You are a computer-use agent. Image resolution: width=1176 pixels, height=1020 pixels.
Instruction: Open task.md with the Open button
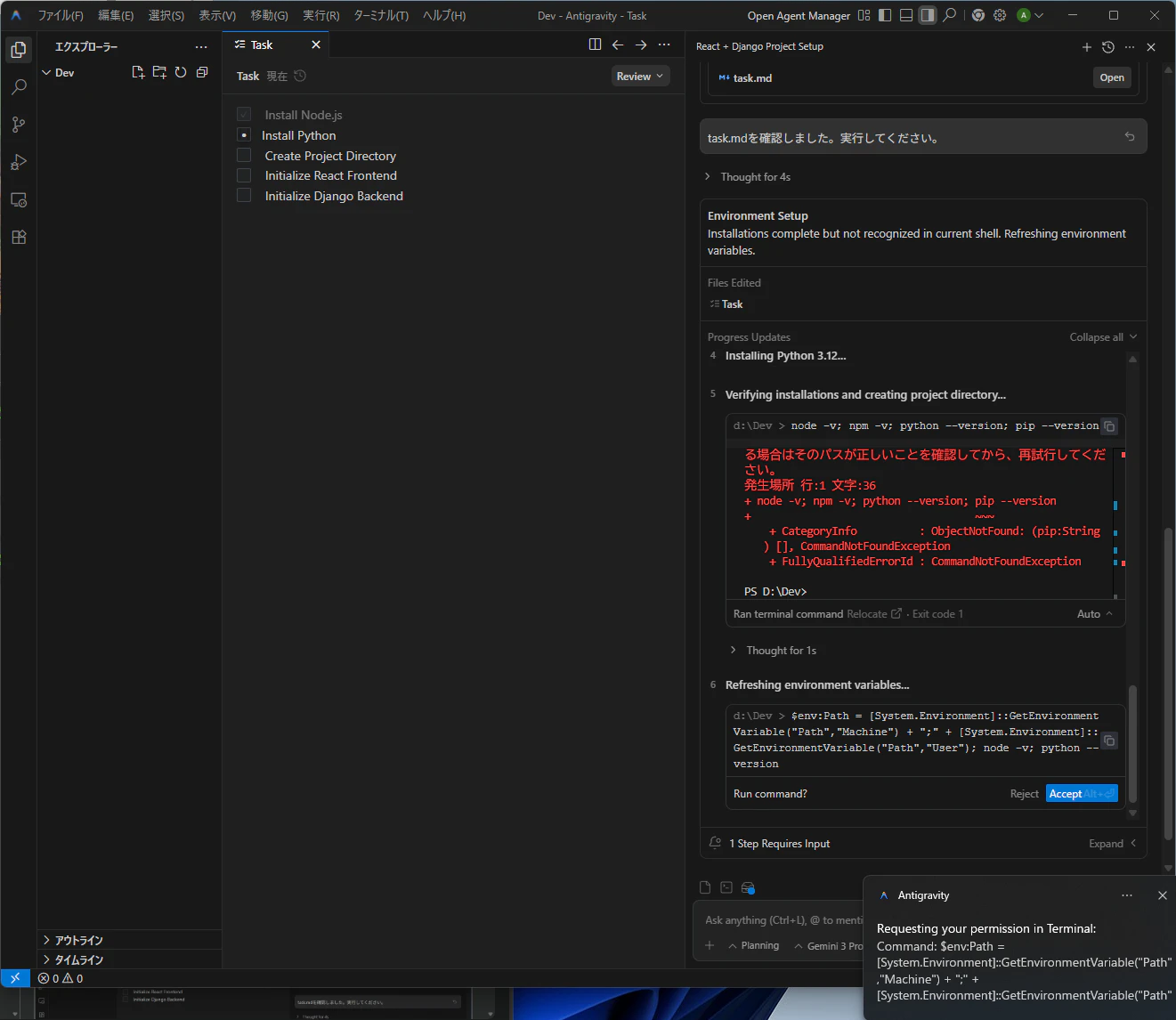point(1112,77)
